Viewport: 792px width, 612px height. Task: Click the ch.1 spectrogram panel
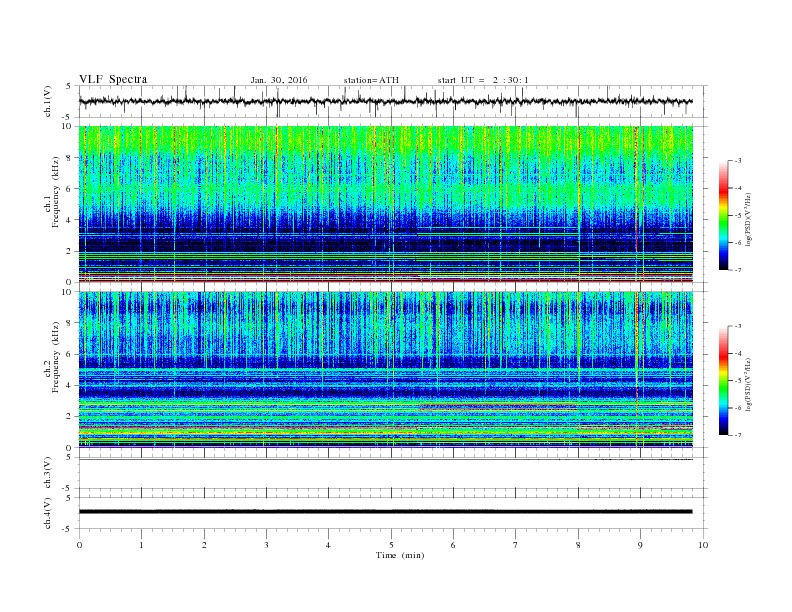pos(386,204)
